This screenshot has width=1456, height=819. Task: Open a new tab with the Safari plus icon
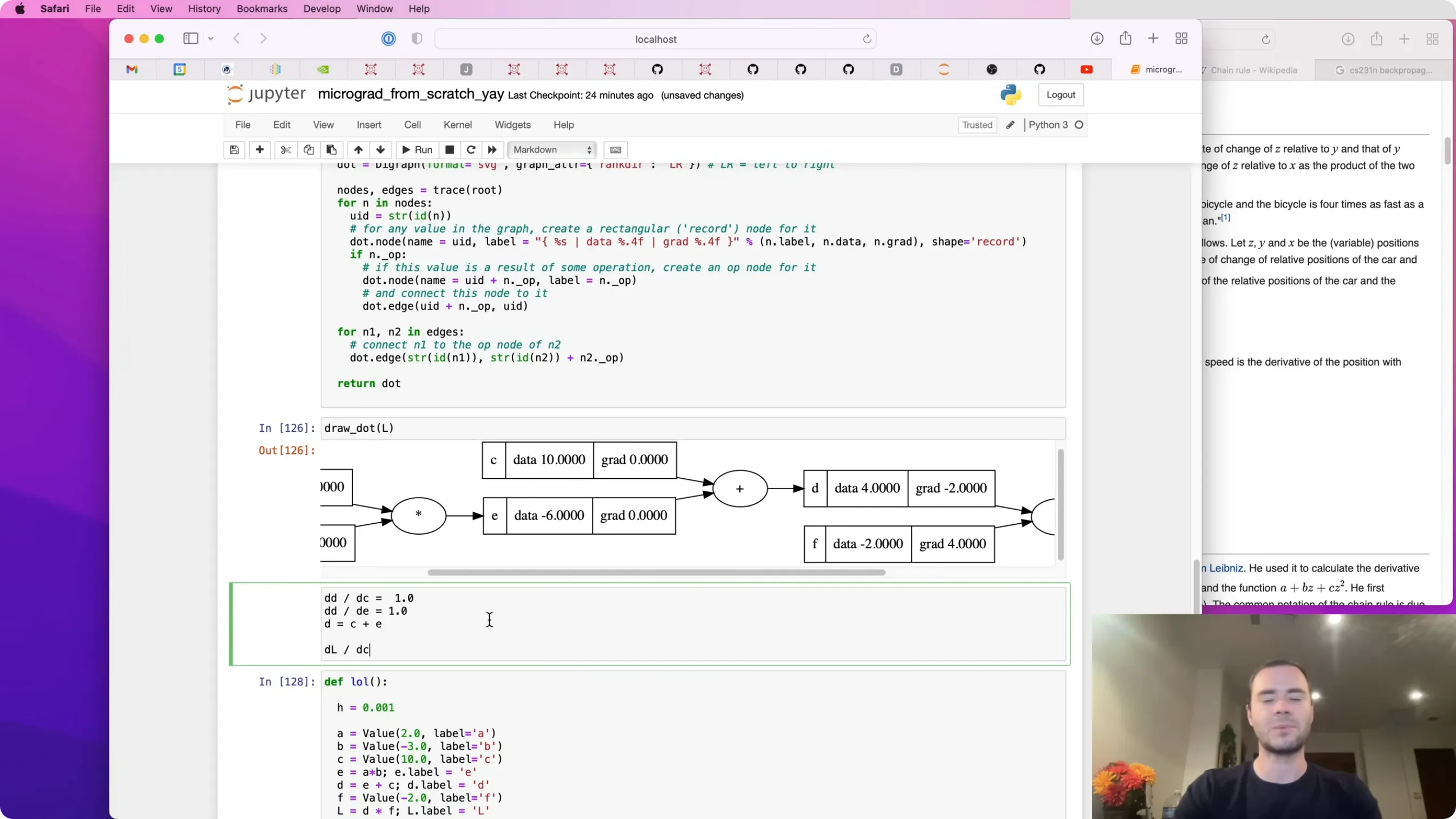point(1153,38)
